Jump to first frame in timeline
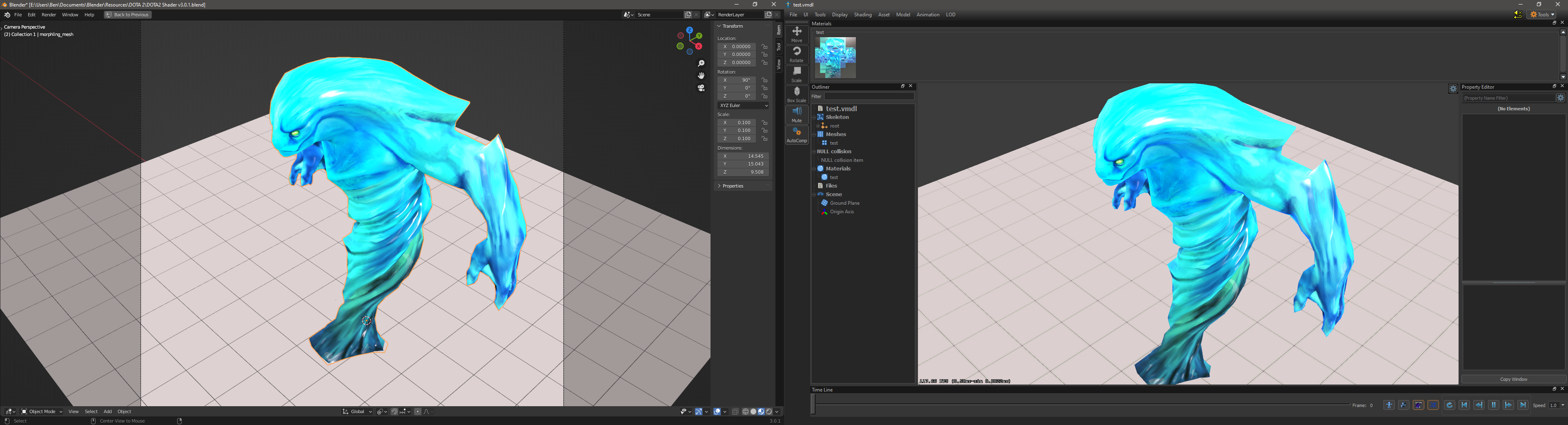 [x=1464, y=405]
